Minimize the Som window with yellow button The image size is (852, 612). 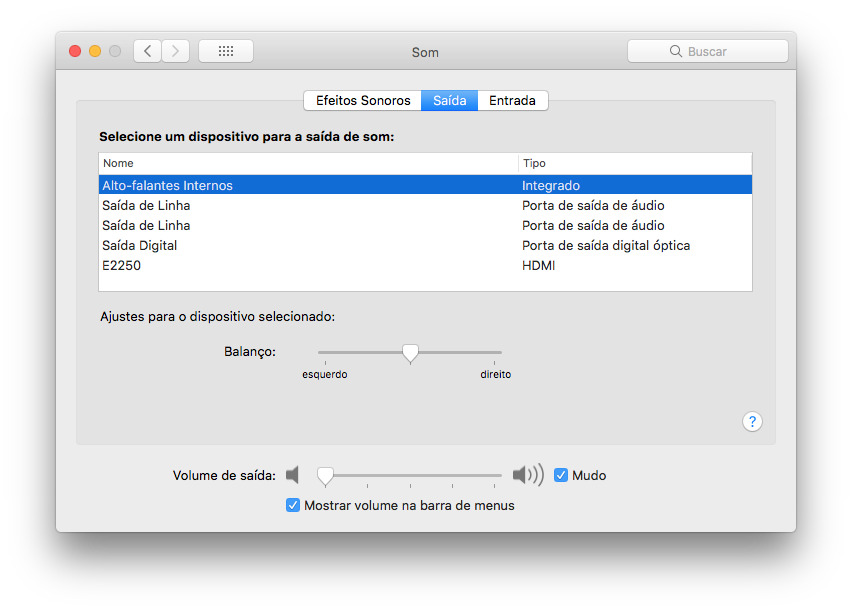tap(95, 51)
